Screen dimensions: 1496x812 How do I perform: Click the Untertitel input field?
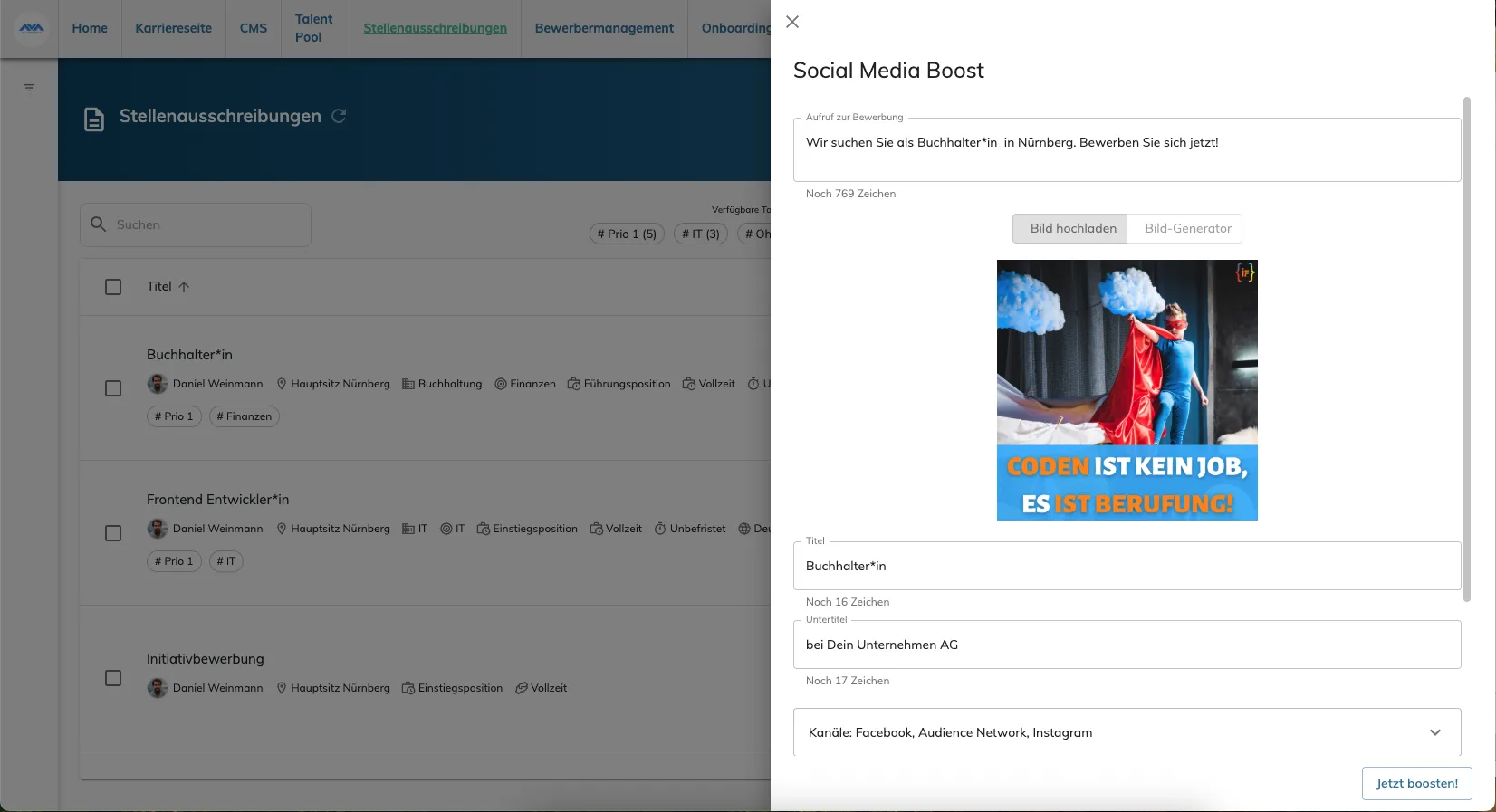click(1127, 645)
